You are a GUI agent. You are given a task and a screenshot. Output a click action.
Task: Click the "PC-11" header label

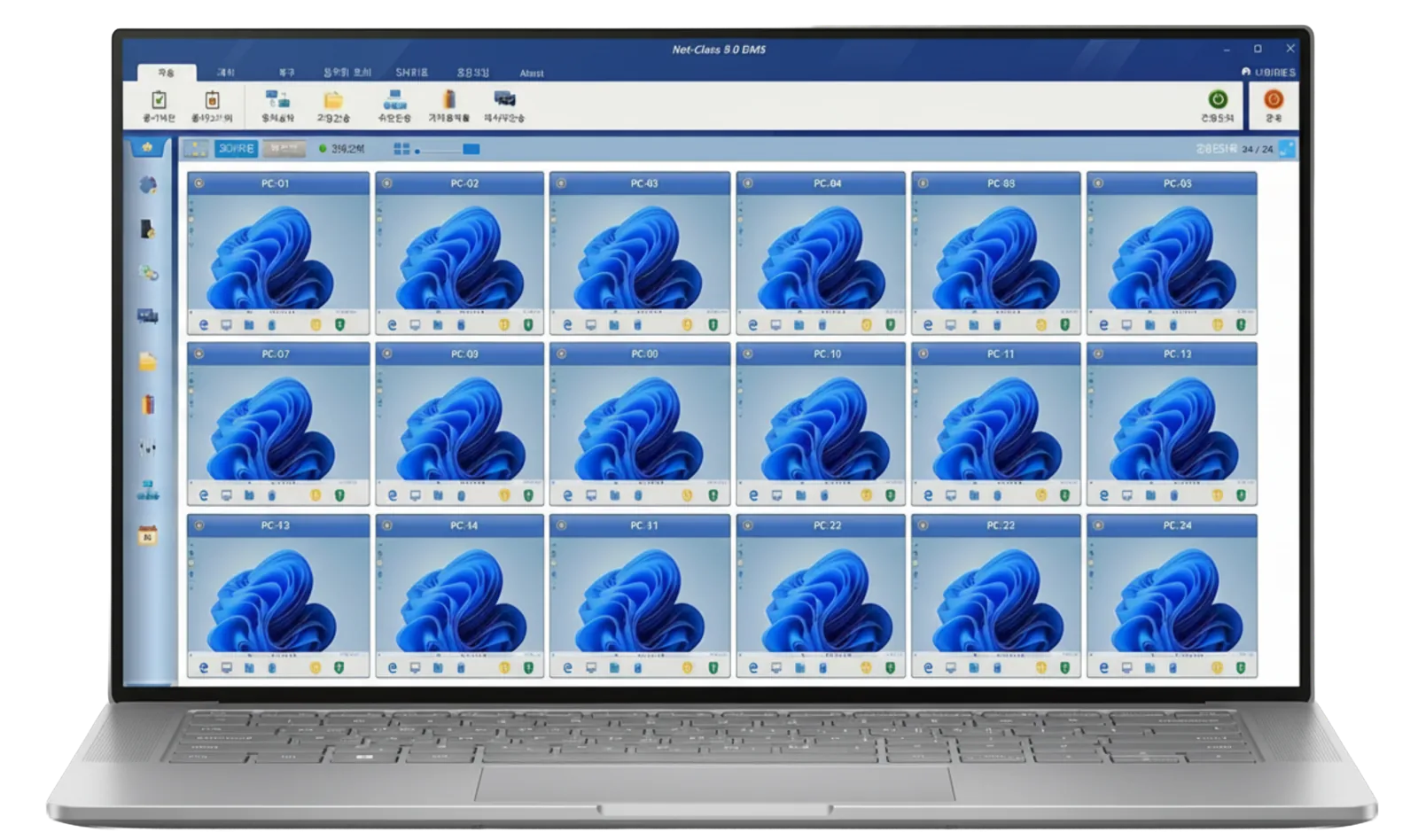click(1001, 354)
